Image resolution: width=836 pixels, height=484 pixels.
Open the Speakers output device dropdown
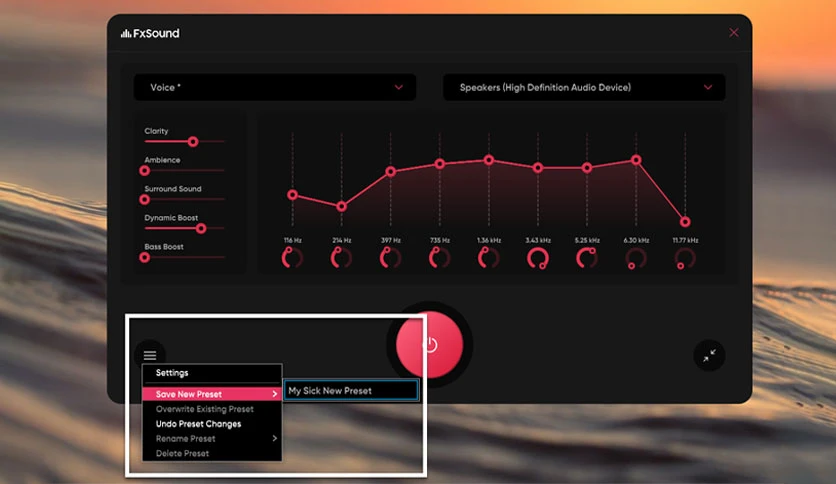click(584, 87)
